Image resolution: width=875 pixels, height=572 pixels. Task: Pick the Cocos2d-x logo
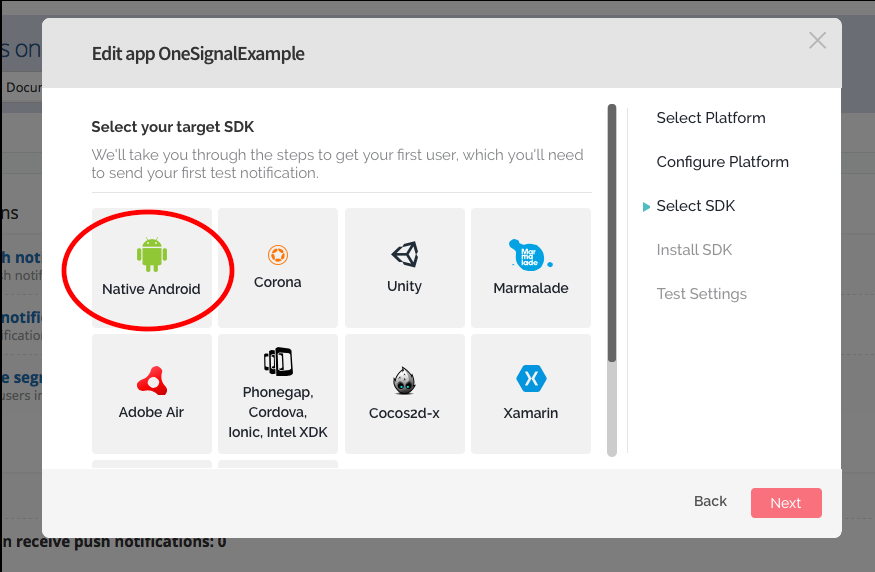(404, 381)
